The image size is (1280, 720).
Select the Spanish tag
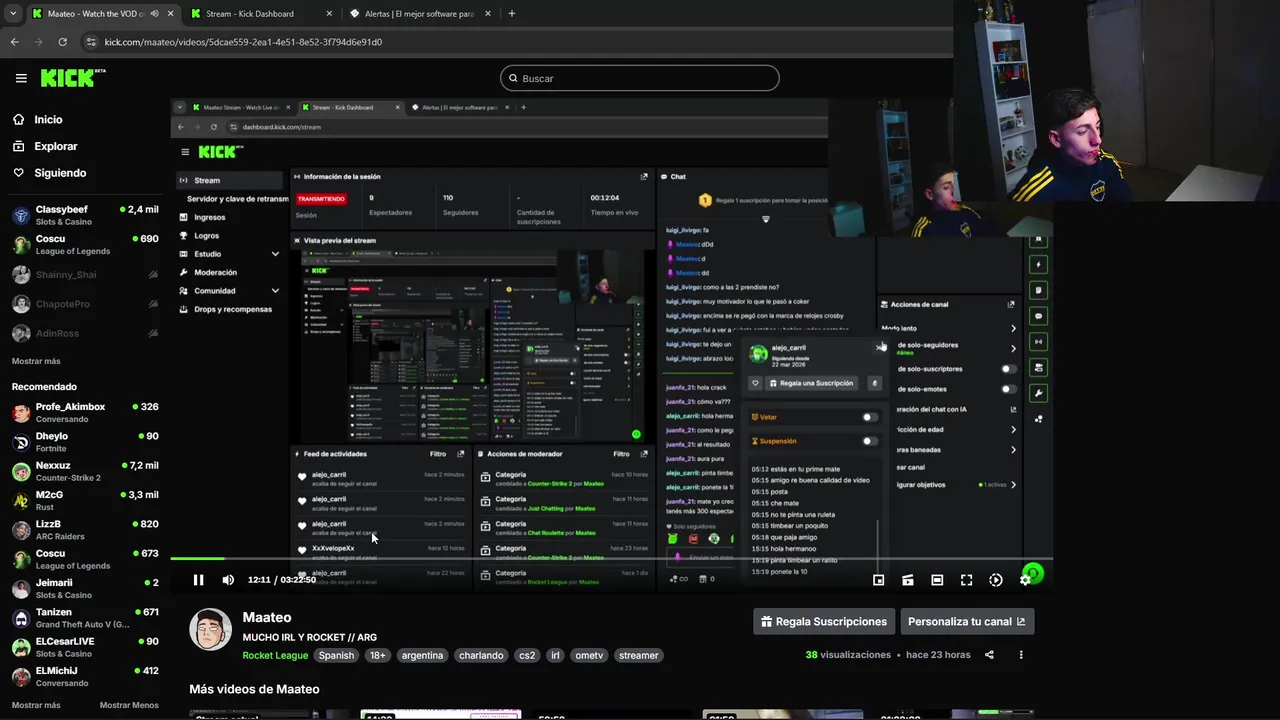coord(336,655)
